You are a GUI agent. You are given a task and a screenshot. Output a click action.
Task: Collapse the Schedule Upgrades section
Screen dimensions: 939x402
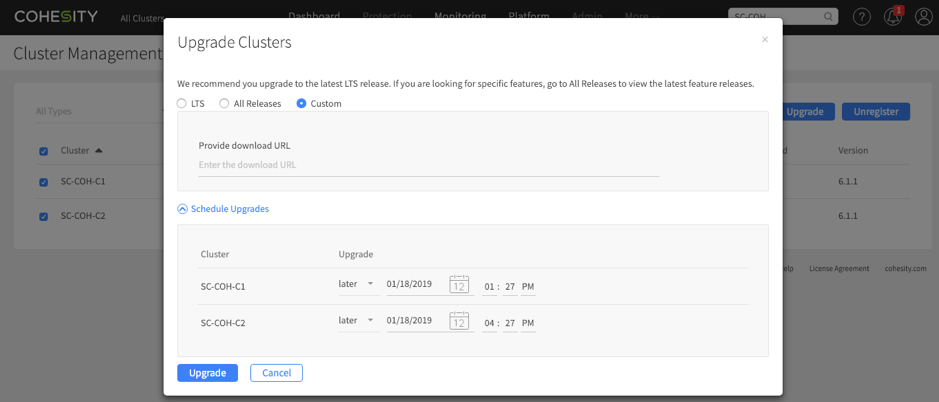point(182,209)
